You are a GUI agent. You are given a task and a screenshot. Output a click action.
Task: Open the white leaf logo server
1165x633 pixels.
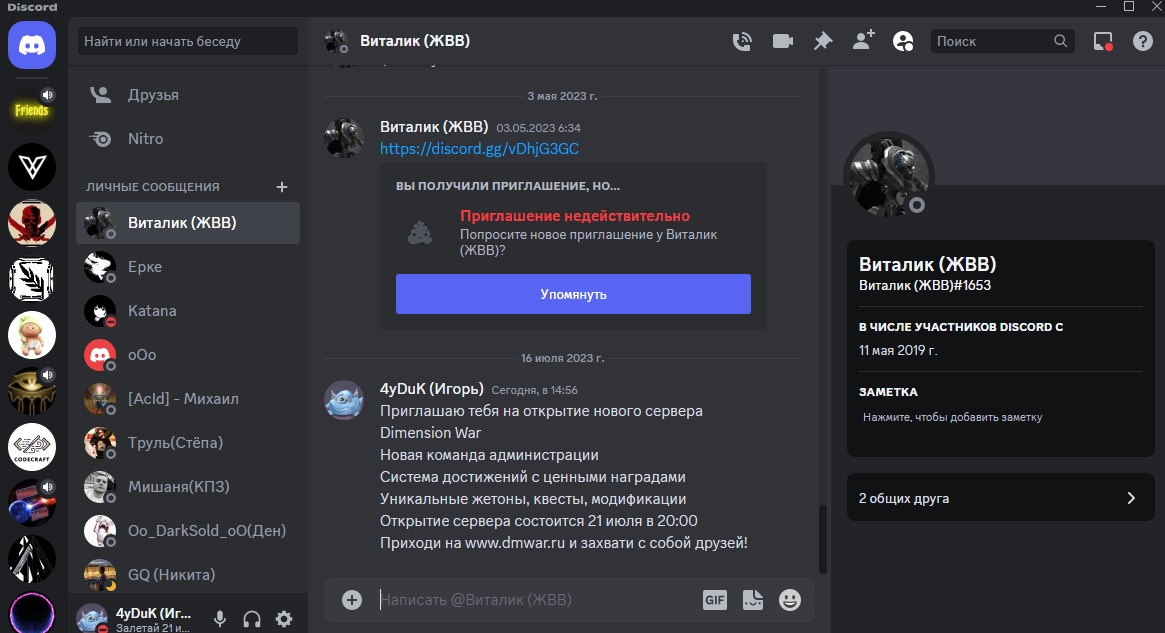32,279
